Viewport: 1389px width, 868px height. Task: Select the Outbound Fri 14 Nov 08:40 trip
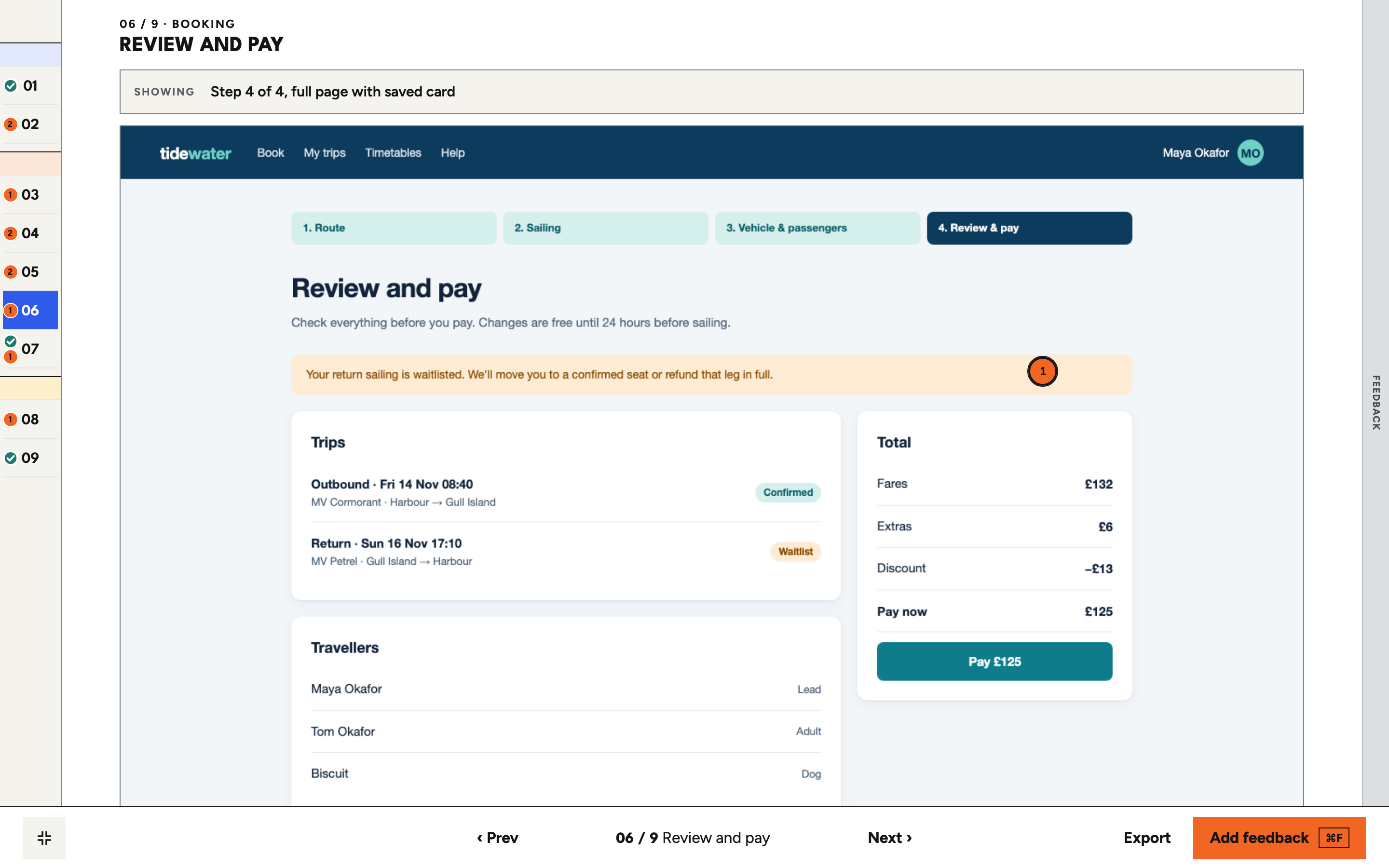pyautogui.click(x=565, y=492)
